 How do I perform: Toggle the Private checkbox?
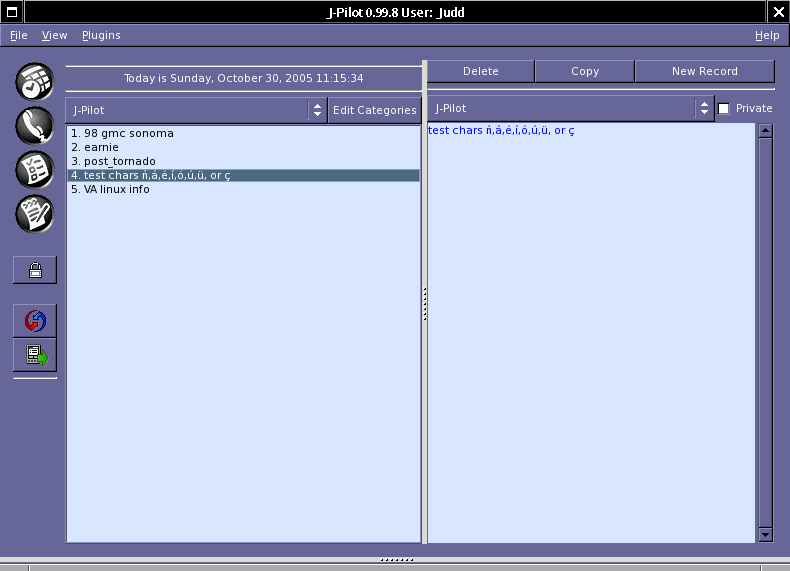click(723, 108)
